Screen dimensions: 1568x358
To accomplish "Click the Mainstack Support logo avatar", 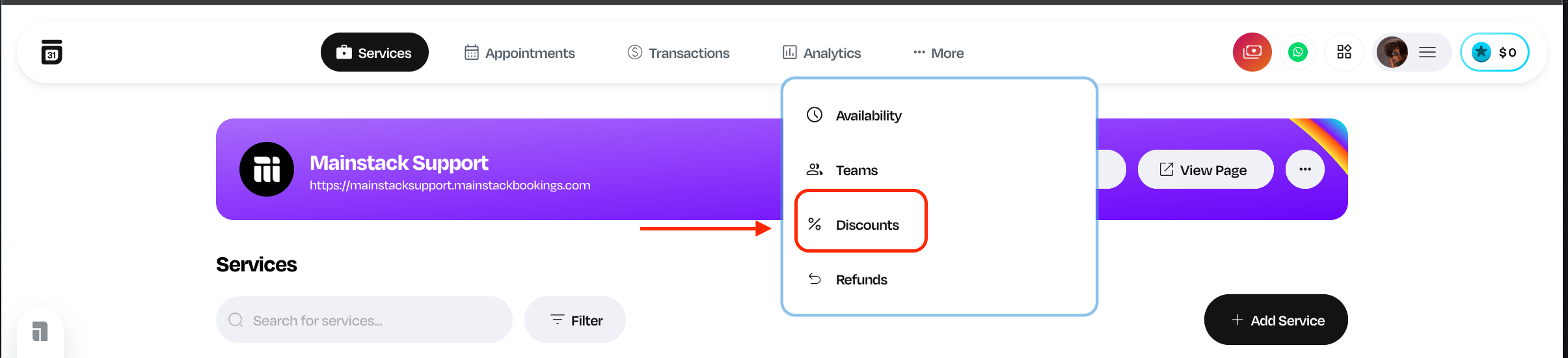I will click(267, 169).
